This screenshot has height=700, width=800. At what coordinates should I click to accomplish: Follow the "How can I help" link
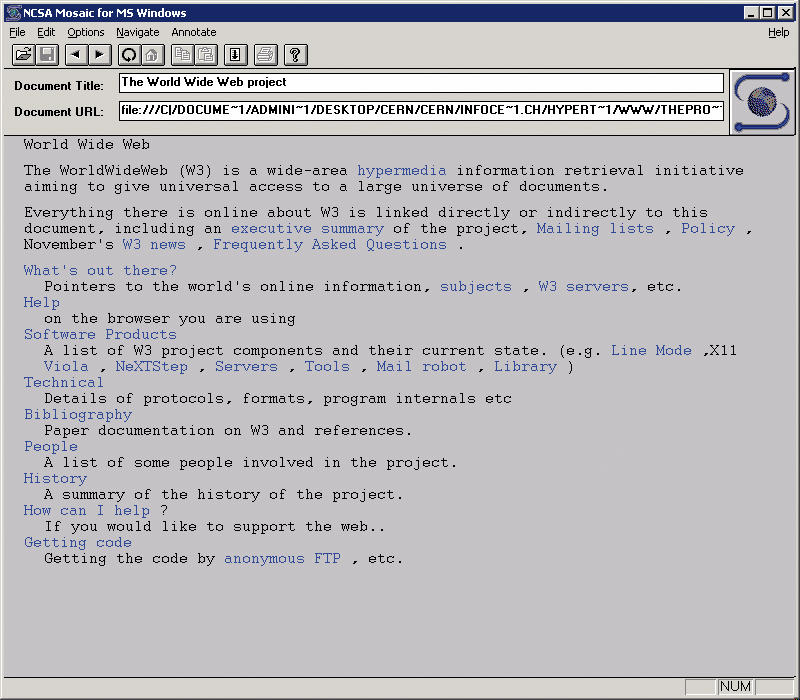click(87, 511)
